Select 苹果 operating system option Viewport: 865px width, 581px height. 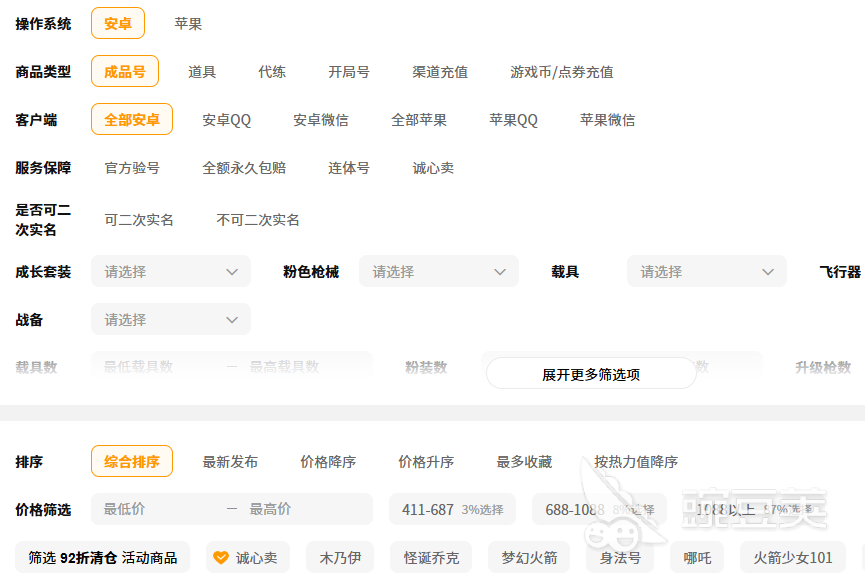[x=188, y=24]
